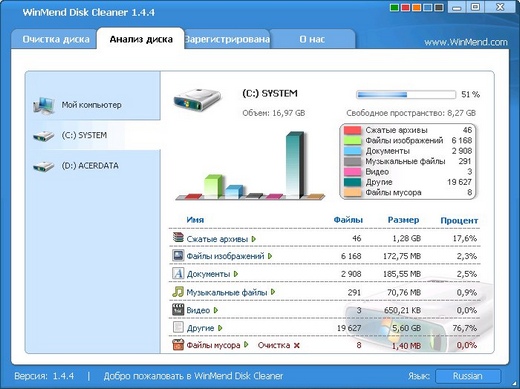Open the Музыкальные файлы category link
Viewport: 520px width, 389px height.
pyautogui.click(x=227, y=292)
